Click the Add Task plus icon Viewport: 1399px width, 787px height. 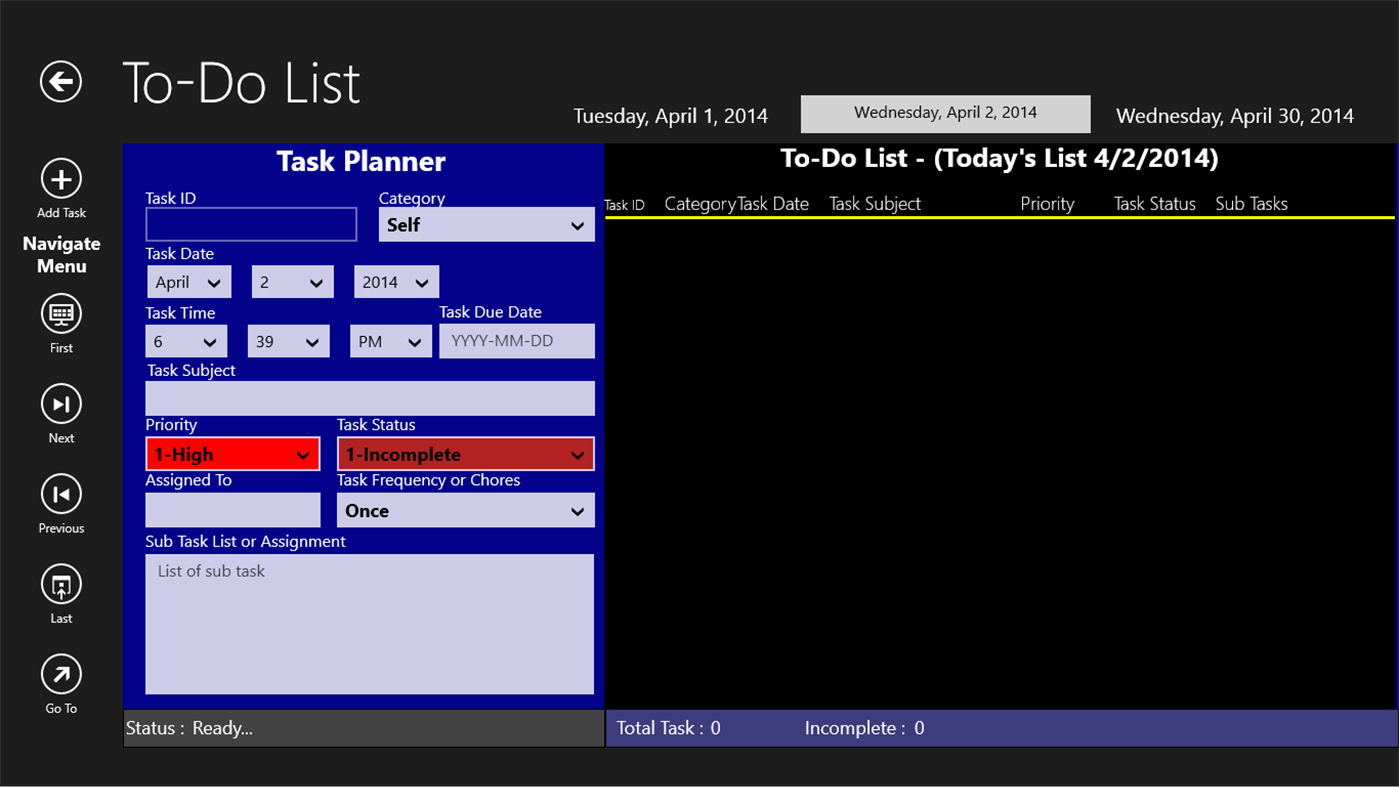60,180
